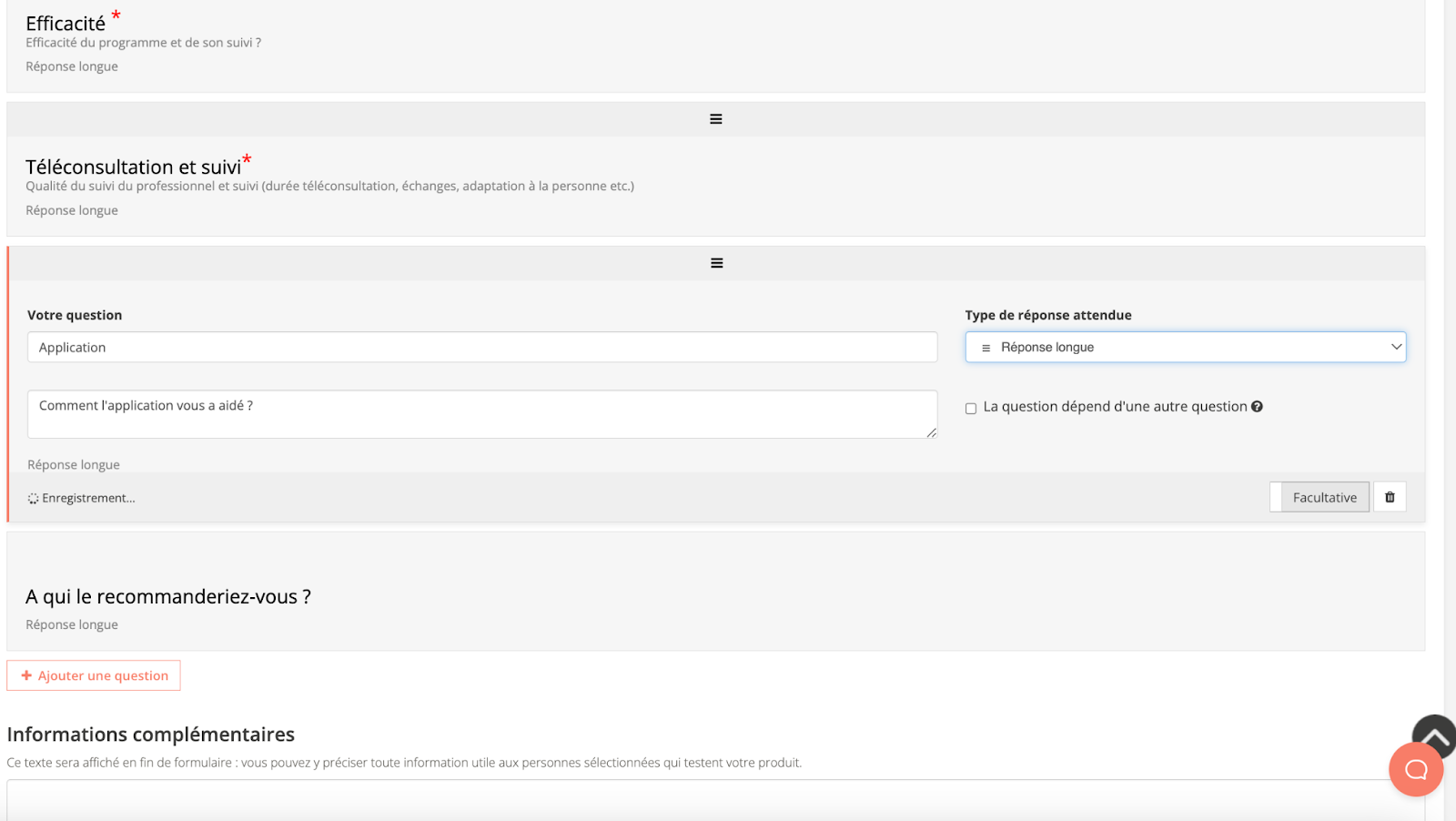Click the 'Type de réponse attendue' label

pos(1047,315)
